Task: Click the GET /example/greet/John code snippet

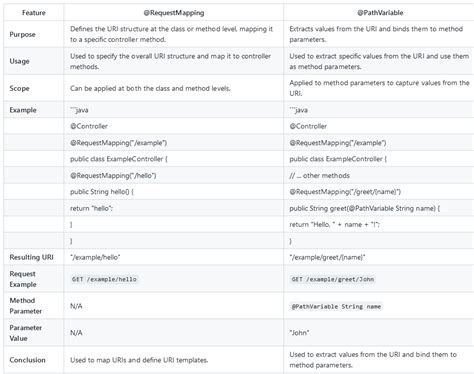Action: (x=333, y=279)
